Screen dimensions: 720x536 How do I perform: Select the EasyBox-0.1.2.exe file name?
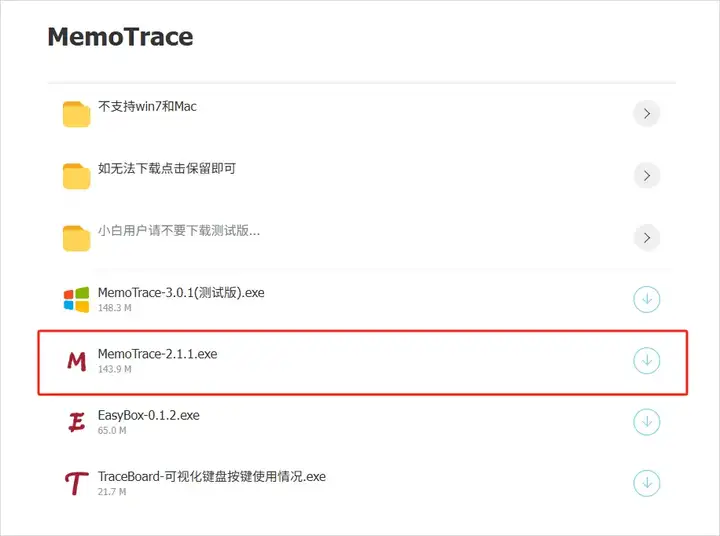click(149, 415)
